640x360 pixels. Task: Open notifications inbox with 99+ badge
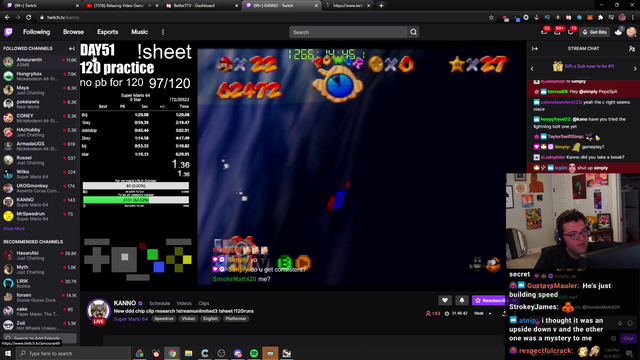point(558,31)
